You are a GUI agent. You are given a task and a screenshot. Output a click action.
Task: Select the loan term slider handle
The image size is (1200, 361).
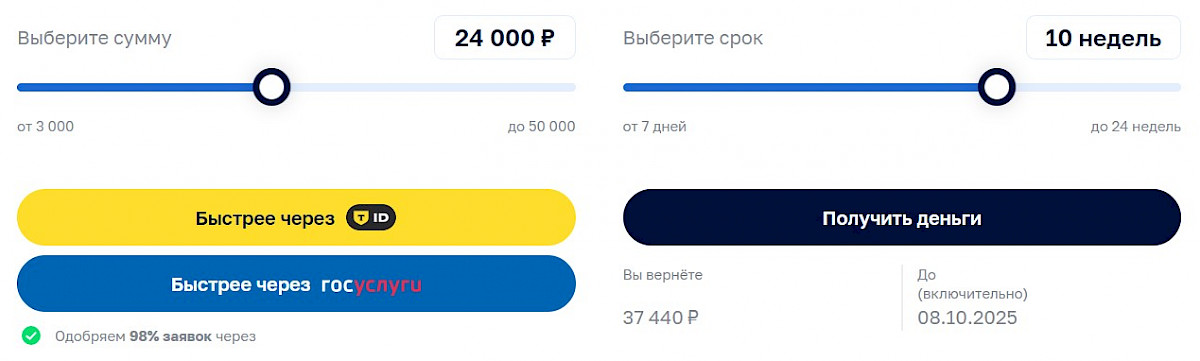click(996, 87)
